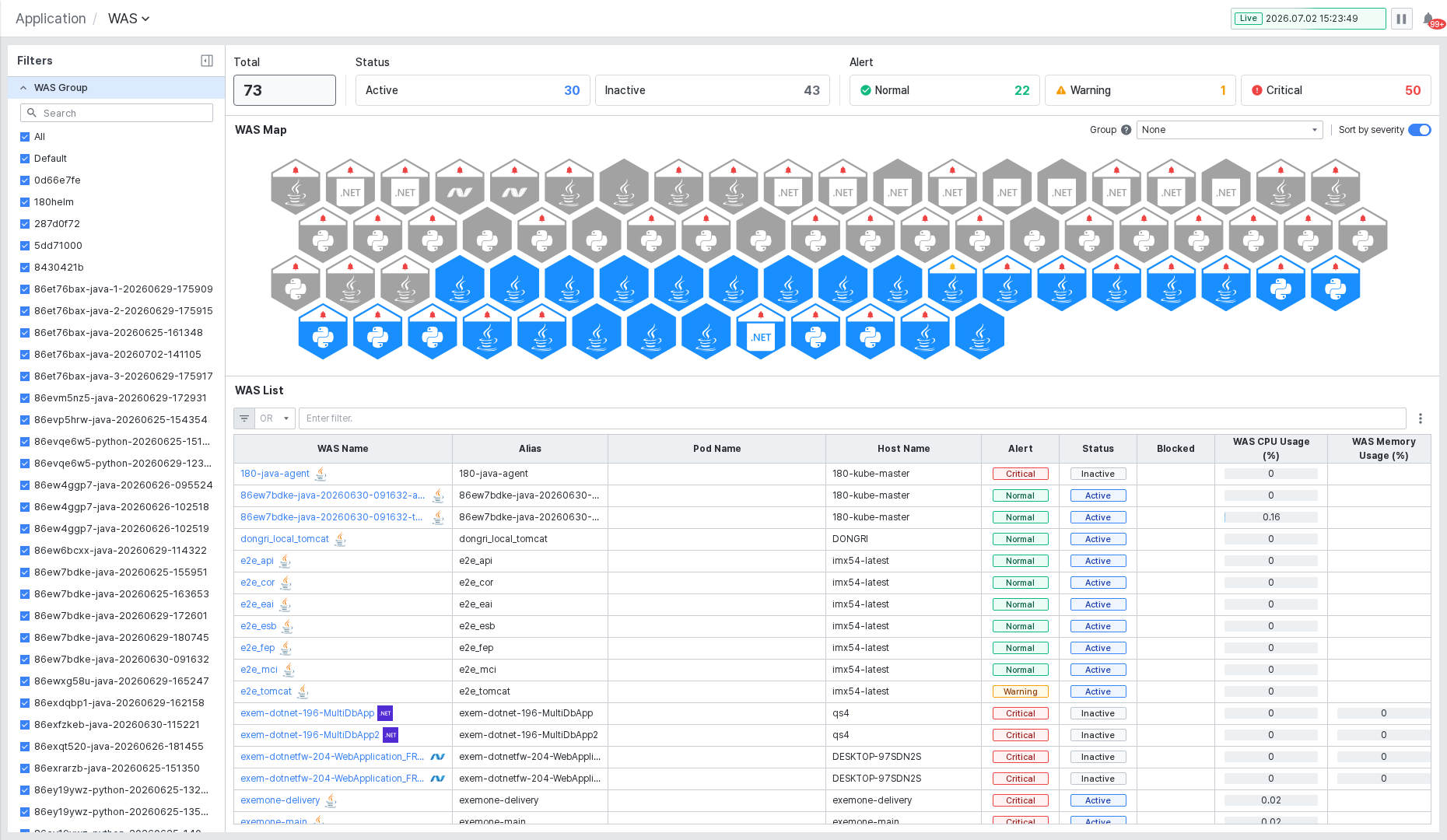Click the last blue Python hexagon in third row
The height and width of the screenshot is (840, 1447).
coord(1336,284)
